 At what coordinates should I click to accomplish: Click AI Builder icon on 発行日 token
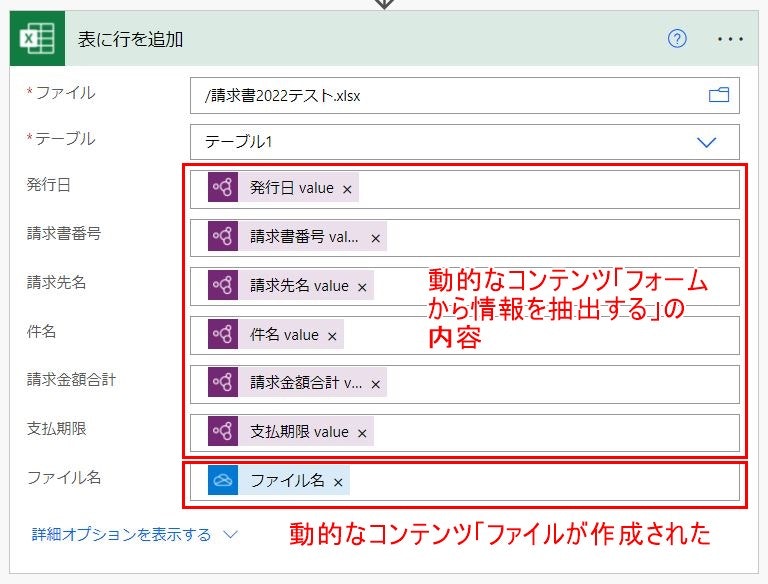coord(223,187)
